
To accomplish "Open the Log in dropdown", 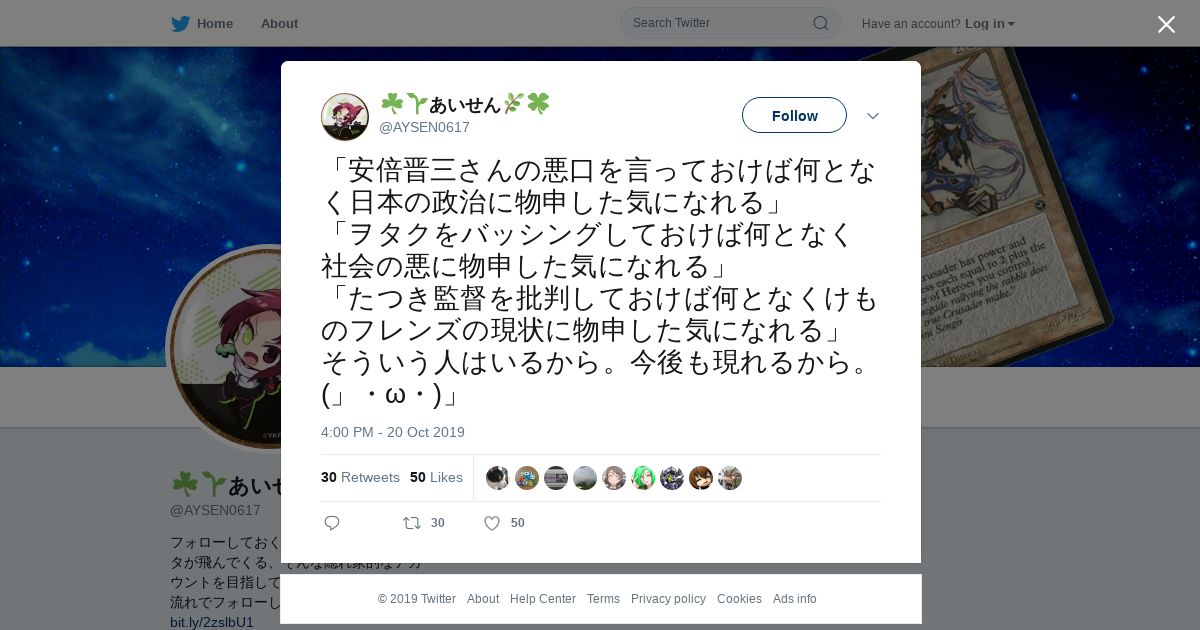I will point(990,23).
